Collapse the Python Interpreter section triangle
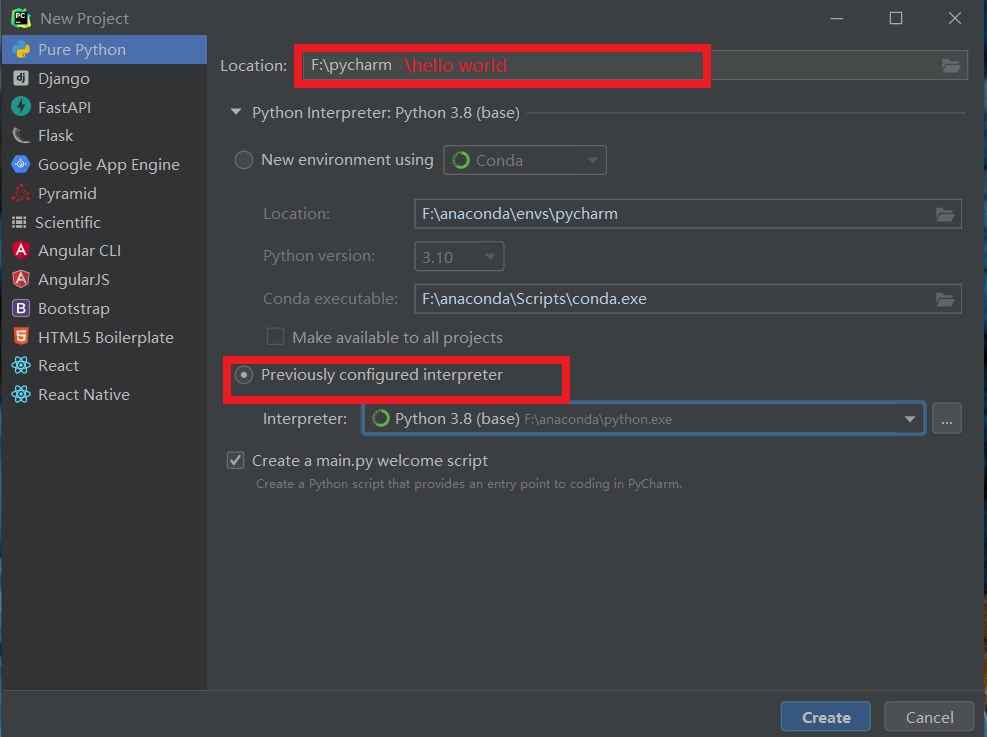The width and height of the screenshot is (987, 737). point(236,112)
